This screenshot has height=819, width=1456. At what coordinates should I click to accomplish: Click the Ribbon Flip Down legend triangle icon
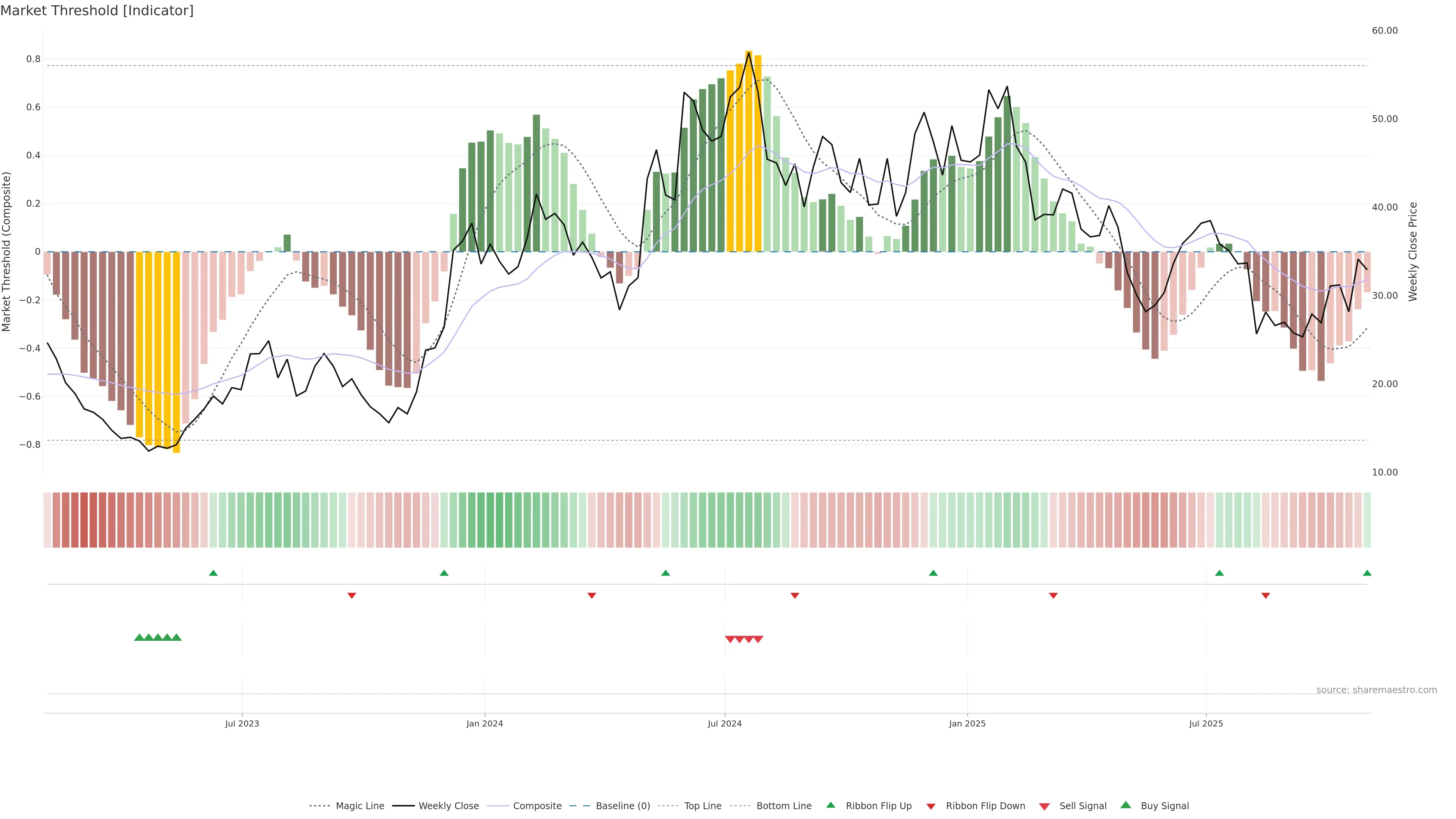[x=931, y=806]
